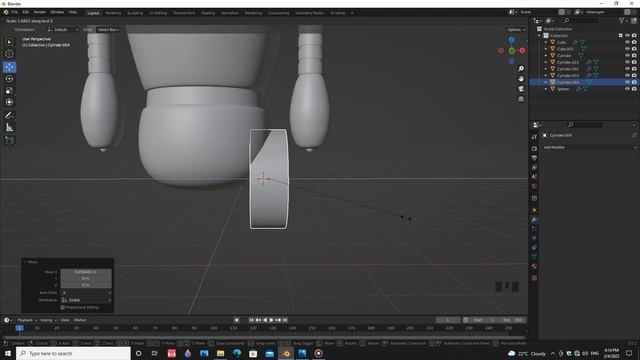
Task: Switch to the Modeling workspace tab
Action: click(113, 13)
